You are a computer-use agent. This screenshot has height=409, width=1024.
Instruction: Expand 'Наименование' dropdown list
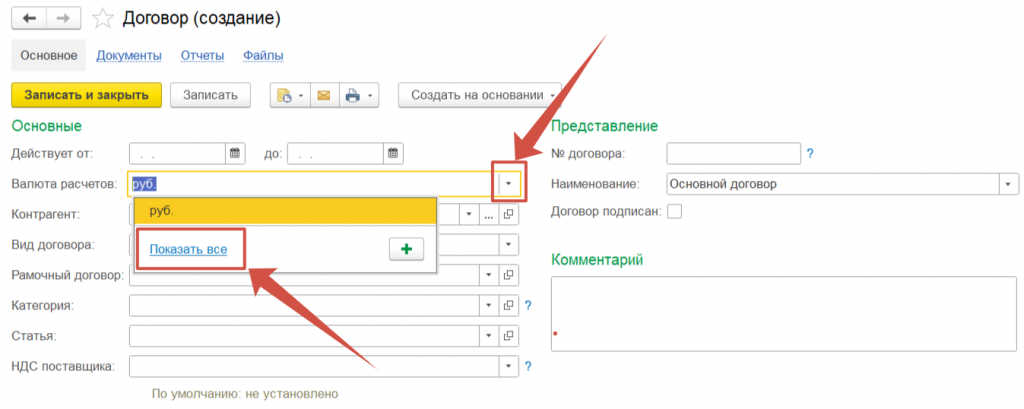point(1007,184)
